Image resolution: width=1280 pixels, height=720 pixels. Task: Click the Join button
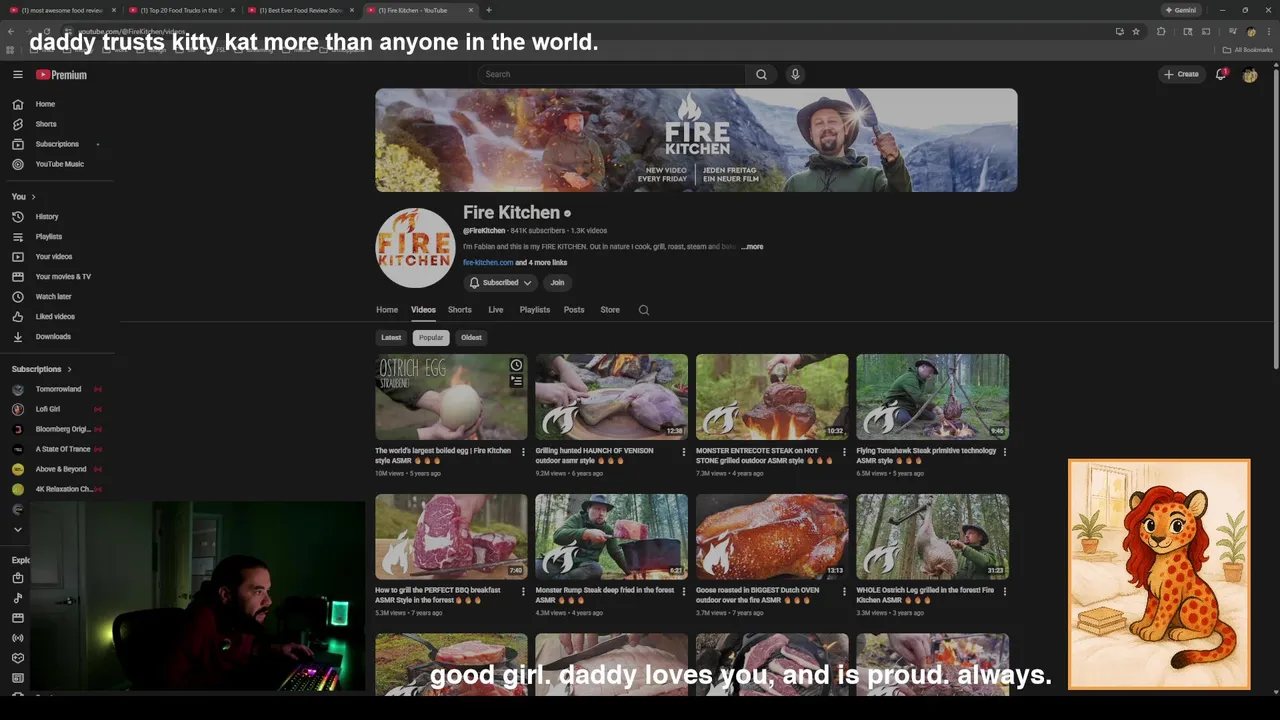click(557, 283)
